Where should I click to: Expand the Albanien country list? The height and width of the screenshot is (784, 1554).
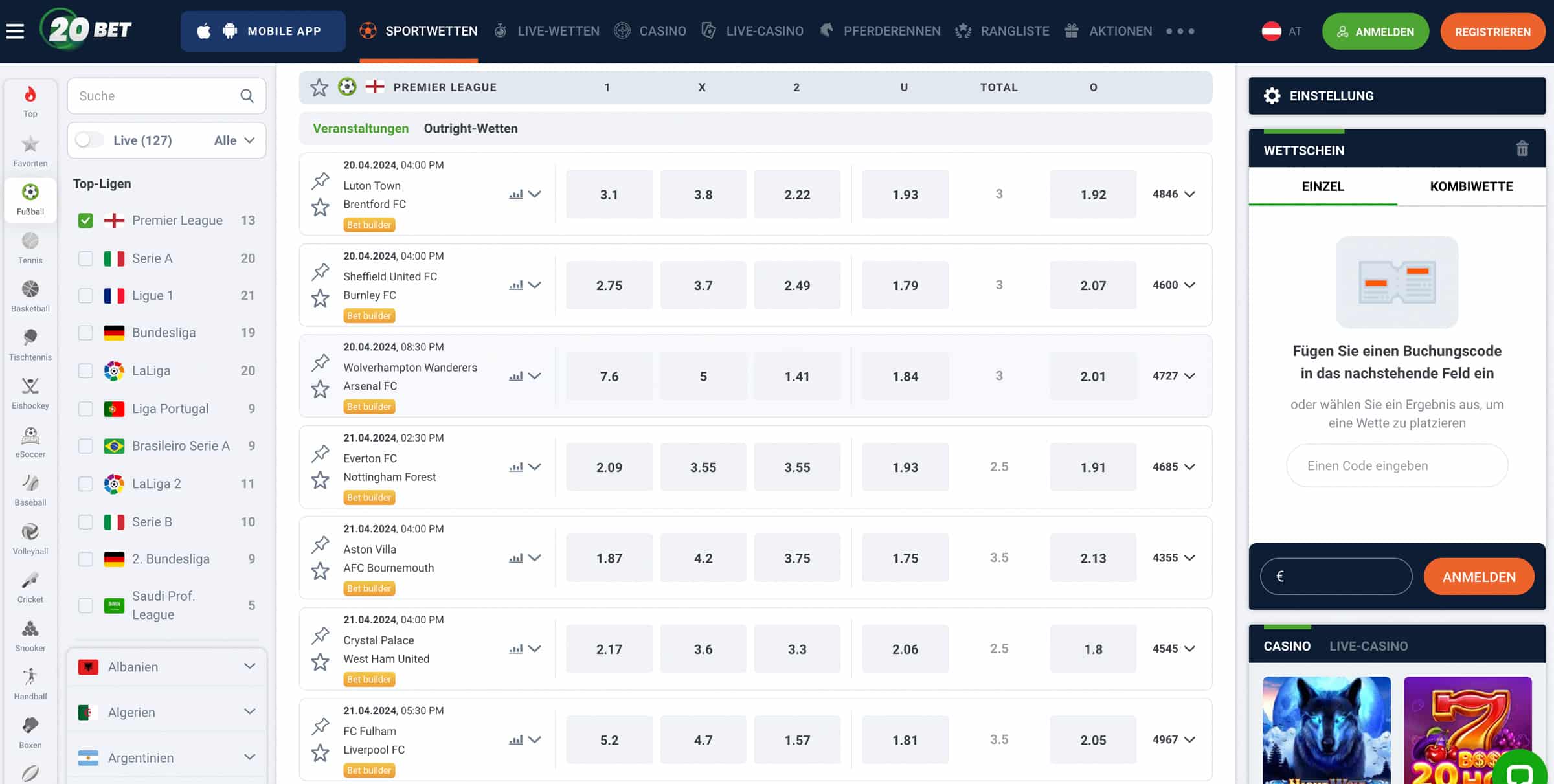click(249, 666)
